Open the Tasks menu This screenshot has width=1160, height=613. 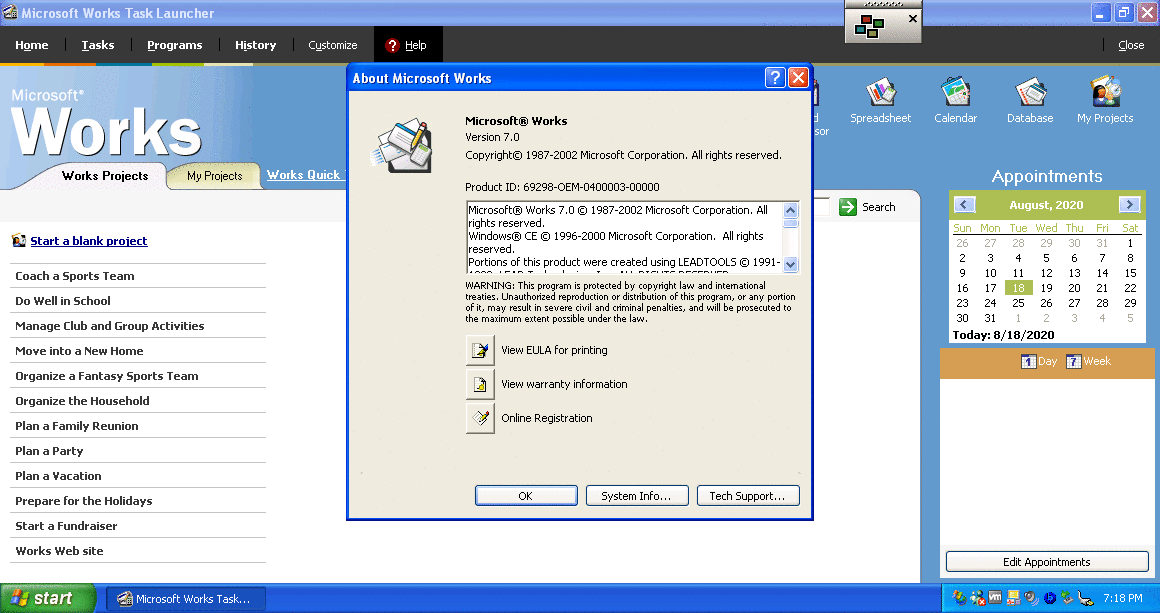98,45
